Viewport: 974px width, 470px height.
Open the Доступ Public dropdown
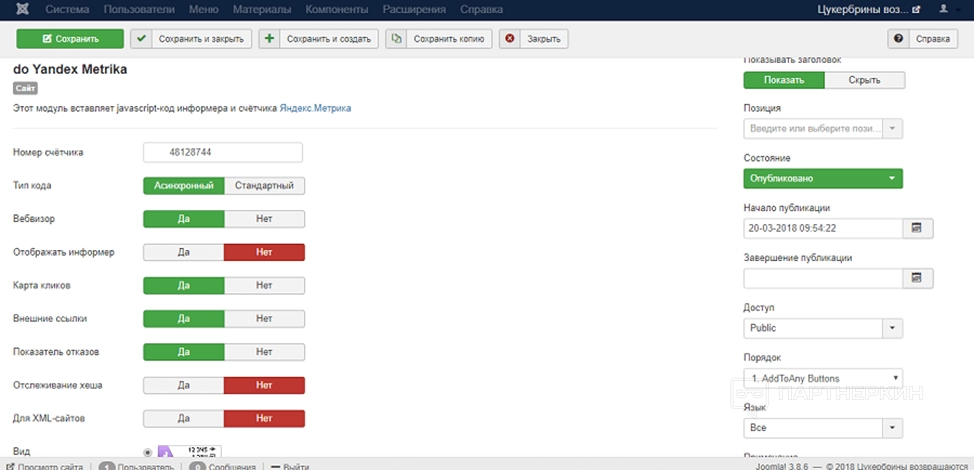click(x=823, y=328)
